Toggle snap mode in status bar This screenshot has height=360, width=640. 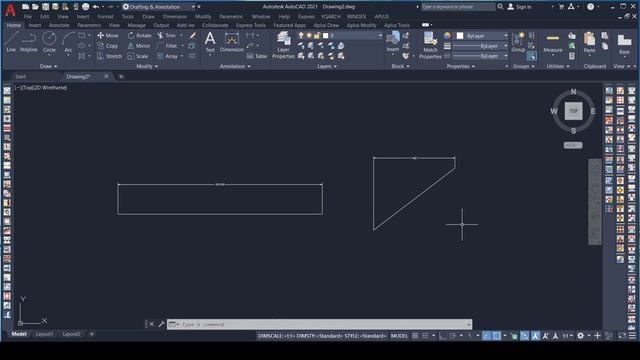pyautogui.click(x=425, y=336)
